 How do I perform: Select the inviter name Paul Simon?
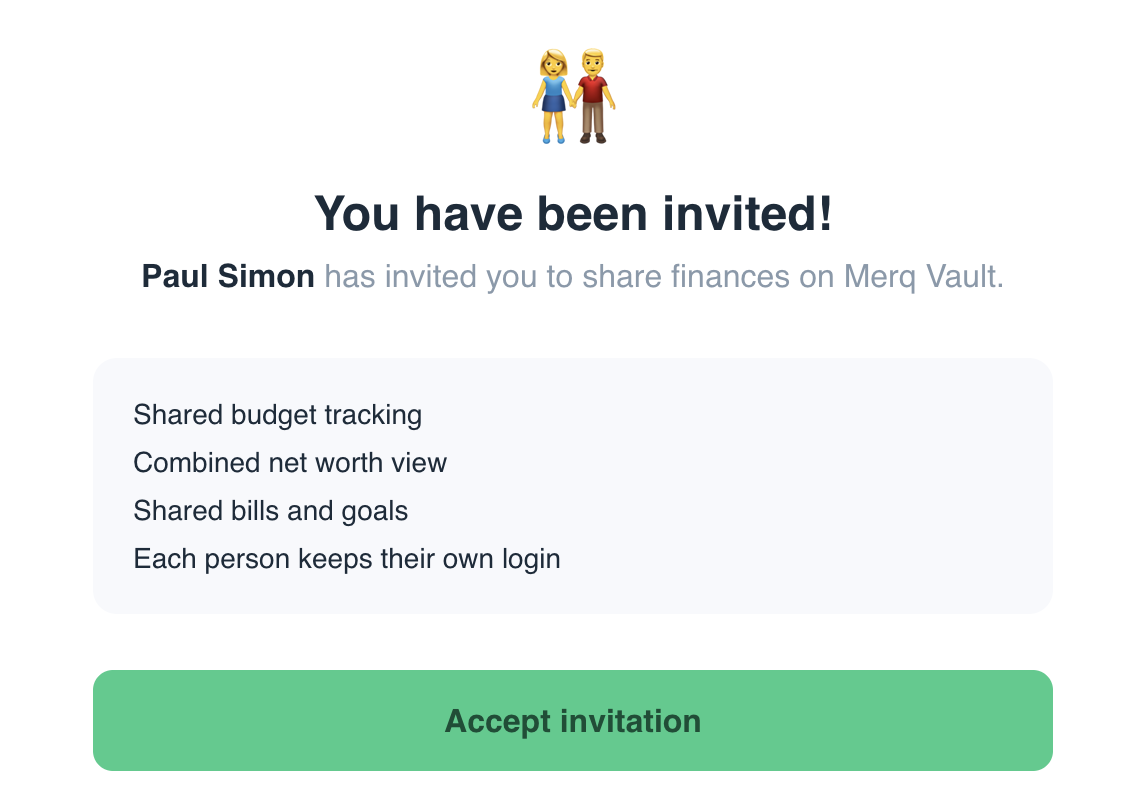tap(228, 276)
